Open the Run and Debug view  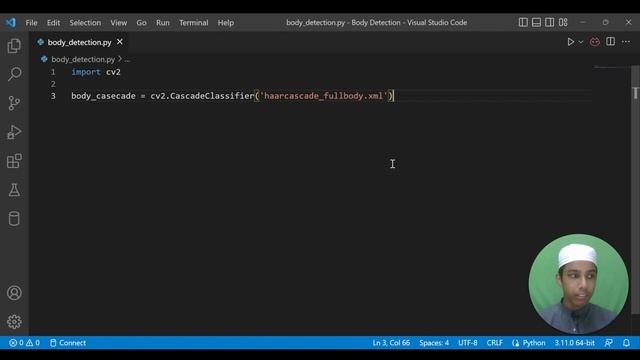(x=14, y=132)
